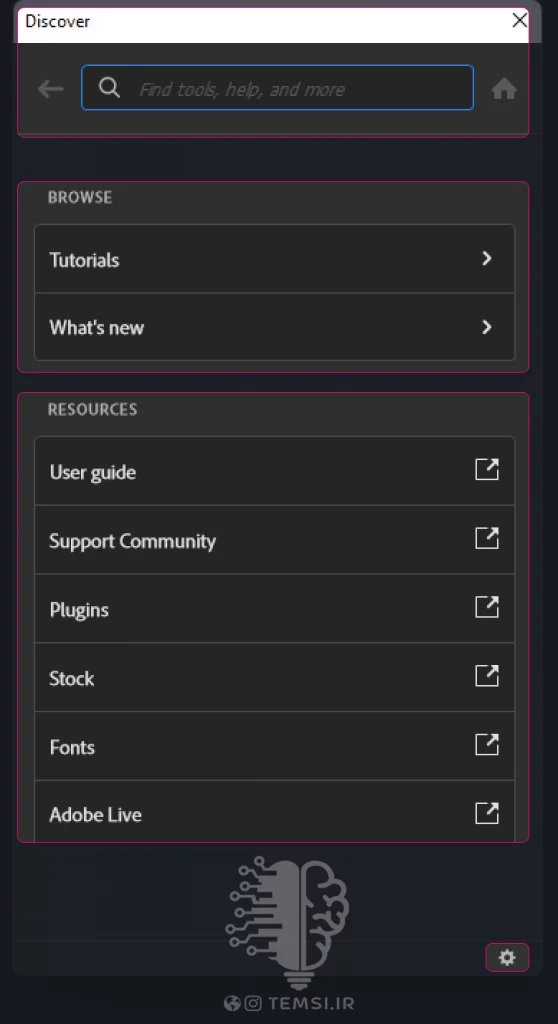The width and height of the screenshot is (558, 1024).
Task: Open the User guide resource
Action: pos(274,471)
